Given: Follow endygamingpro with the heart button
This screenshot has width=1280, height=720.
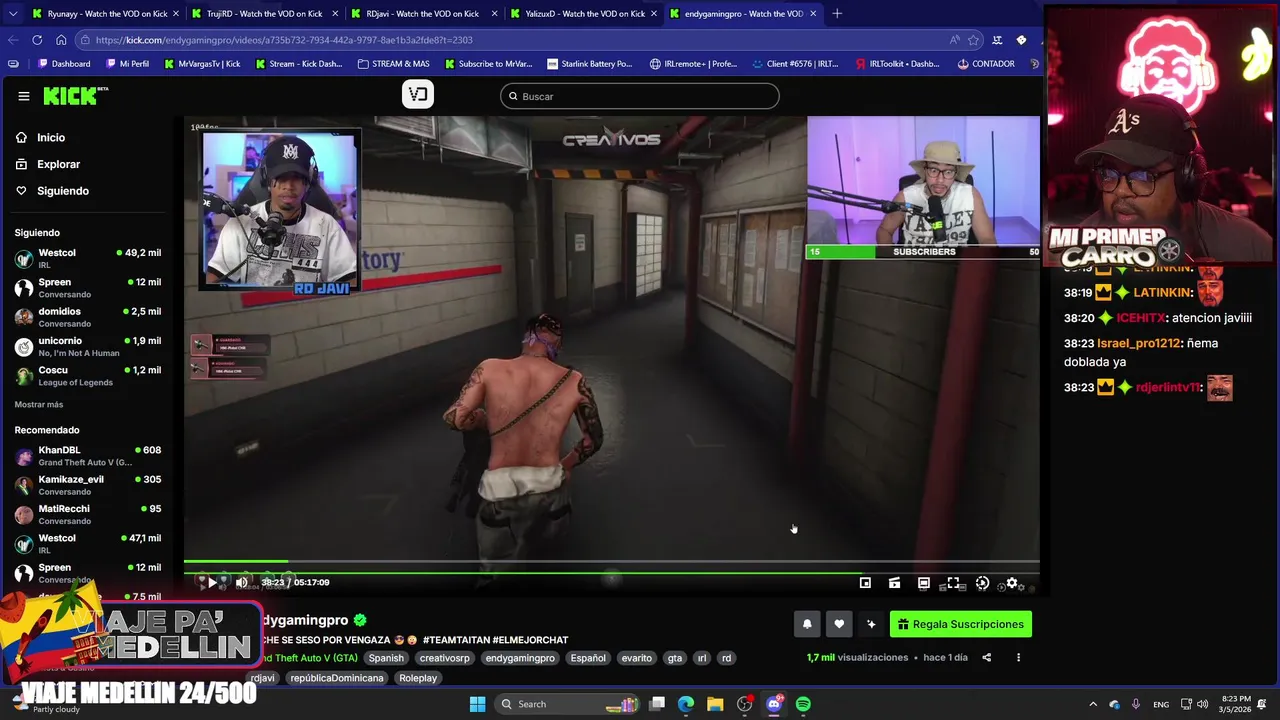Looking at the screenshot, I should coord(839,624).
